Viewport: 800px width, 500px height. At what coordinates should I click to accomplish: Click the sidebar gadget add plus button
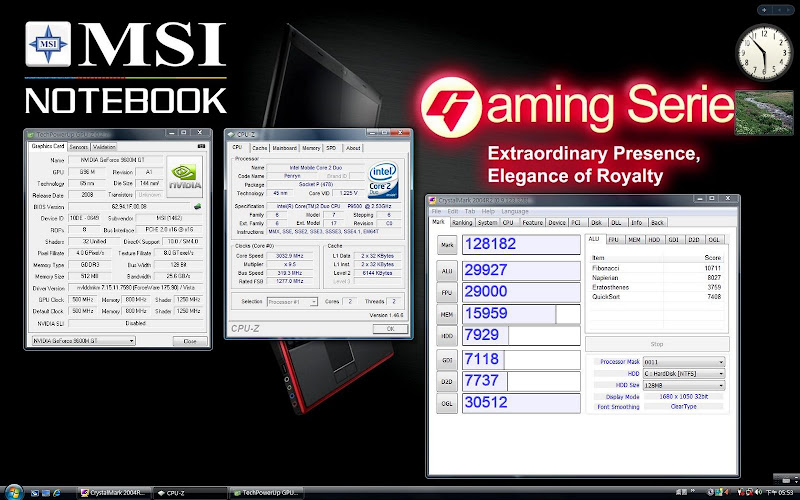pyautogui.click(x=764, y=10)
